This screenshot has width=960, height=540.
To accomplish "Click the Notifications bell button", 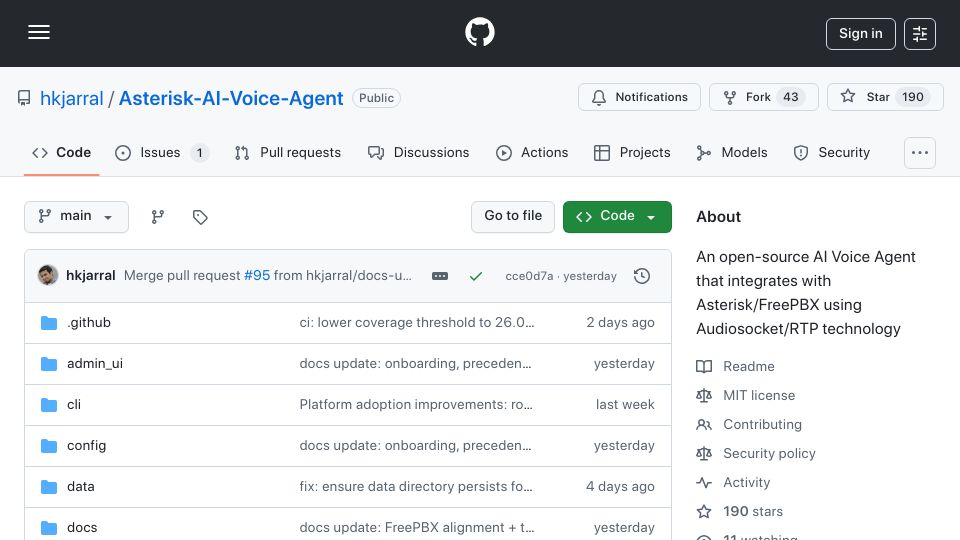I will tap(639, 97).
